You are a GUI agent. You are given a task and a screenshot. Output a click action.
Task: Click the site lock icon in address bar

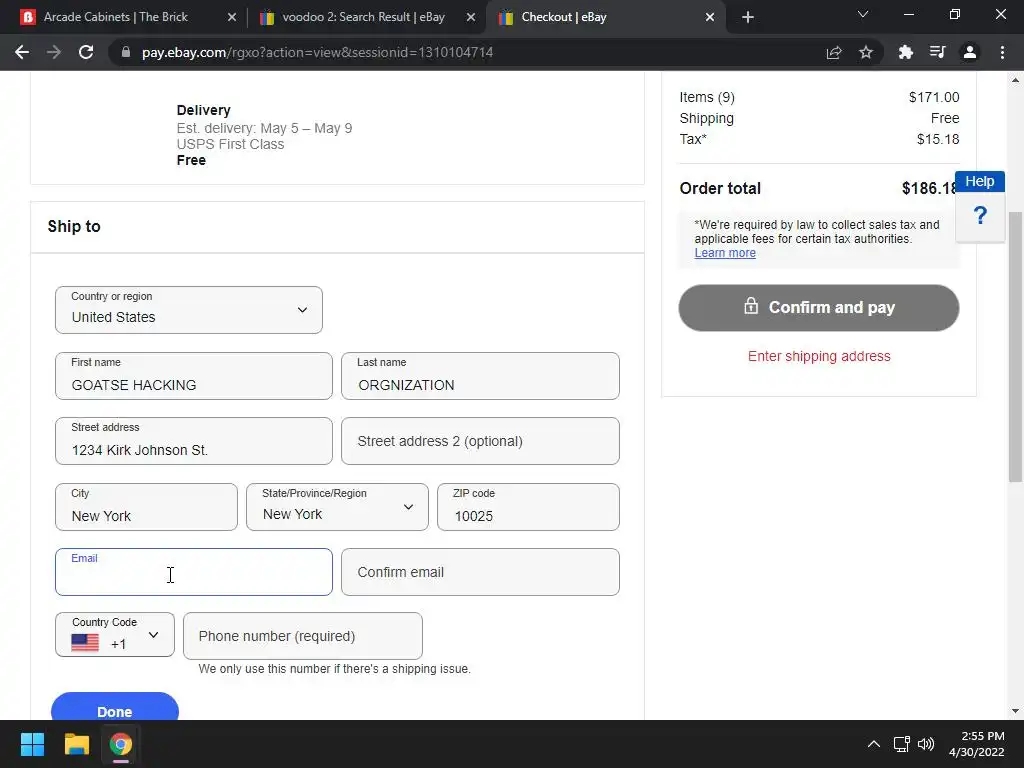point(126,52)
